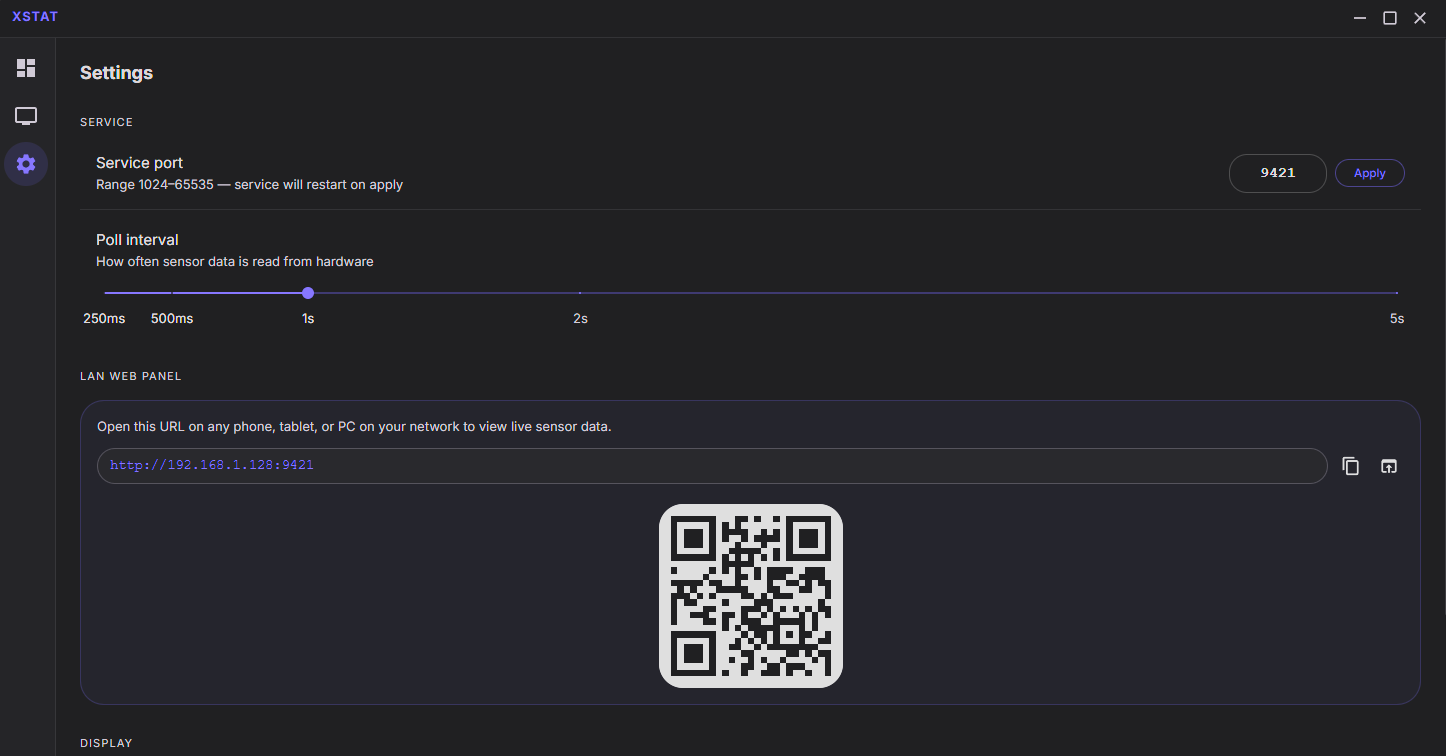This screenshot has height=756, width=1446.
Task: Click the http://192.168.1.128:9421 URL text
Action: point(210,465)
